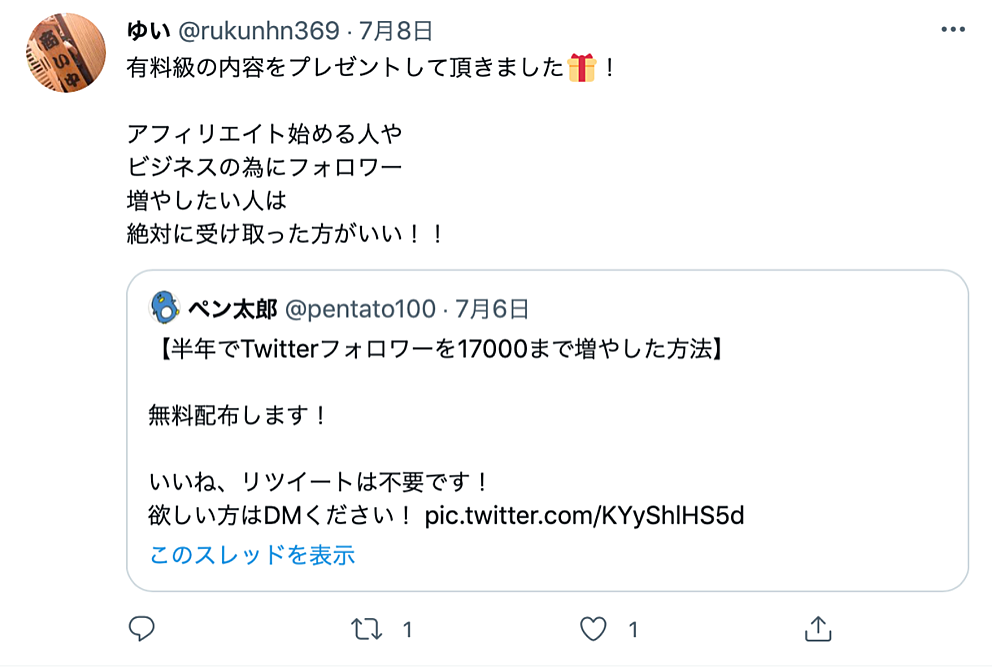Viewport: 999px width, 670px height.
Task: Open the 7月8日 tweet timestamp
Action: pos(396,31)
